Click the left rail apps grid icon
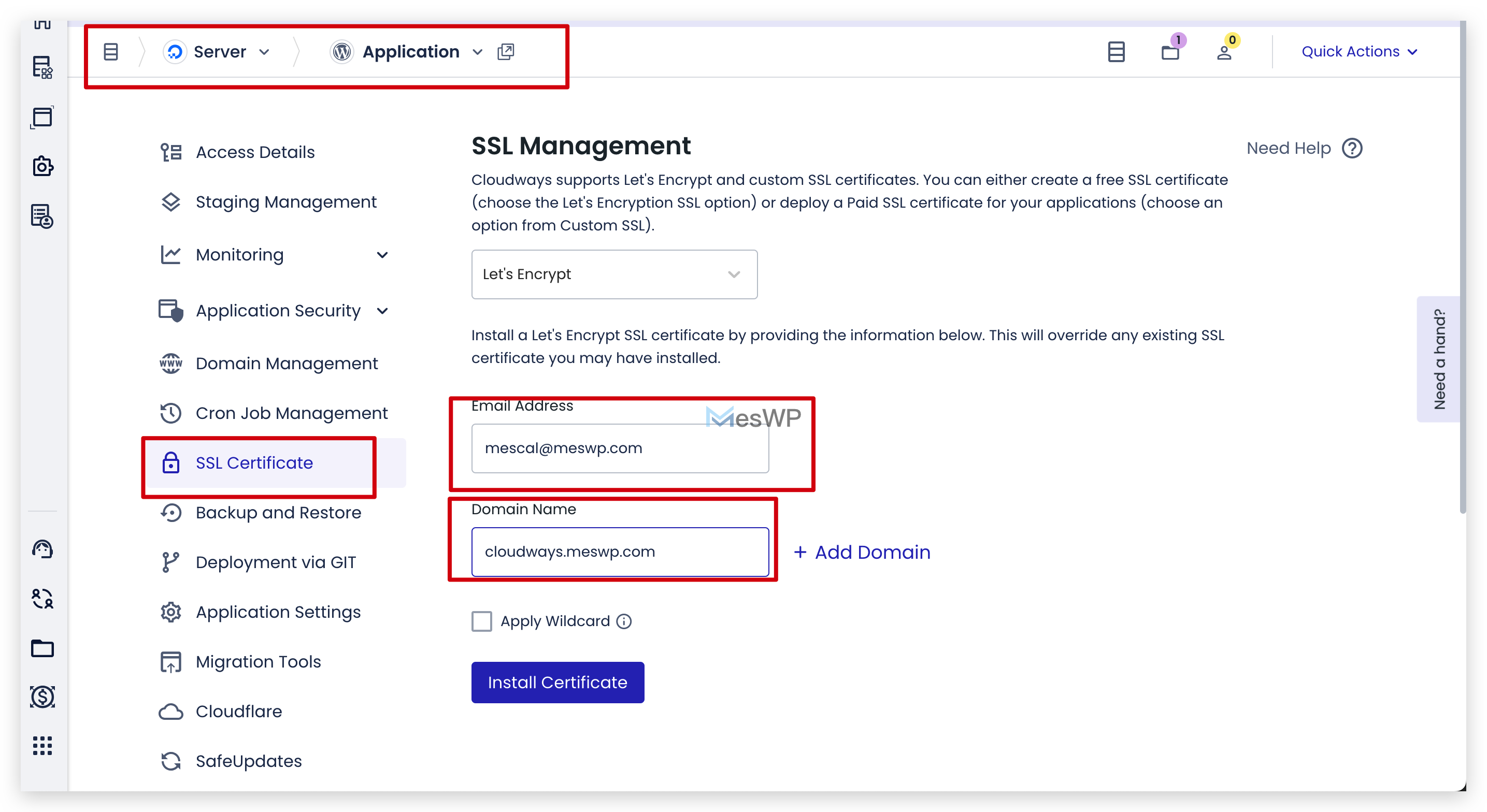This screenshot has width=1487, height=812. click(x=42, y=746)
